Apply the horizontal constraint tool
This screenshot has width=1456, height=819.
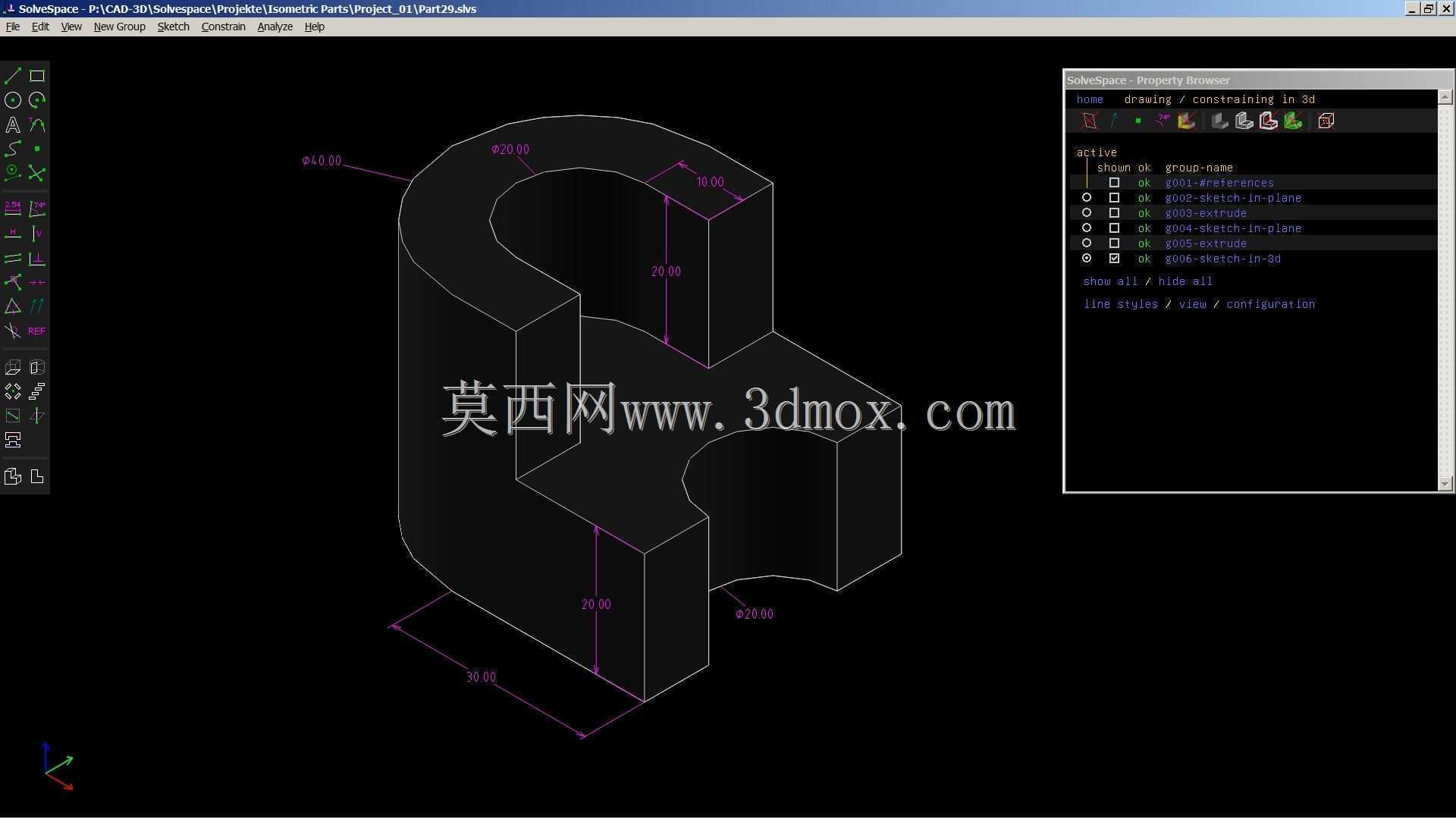[13, 234]
